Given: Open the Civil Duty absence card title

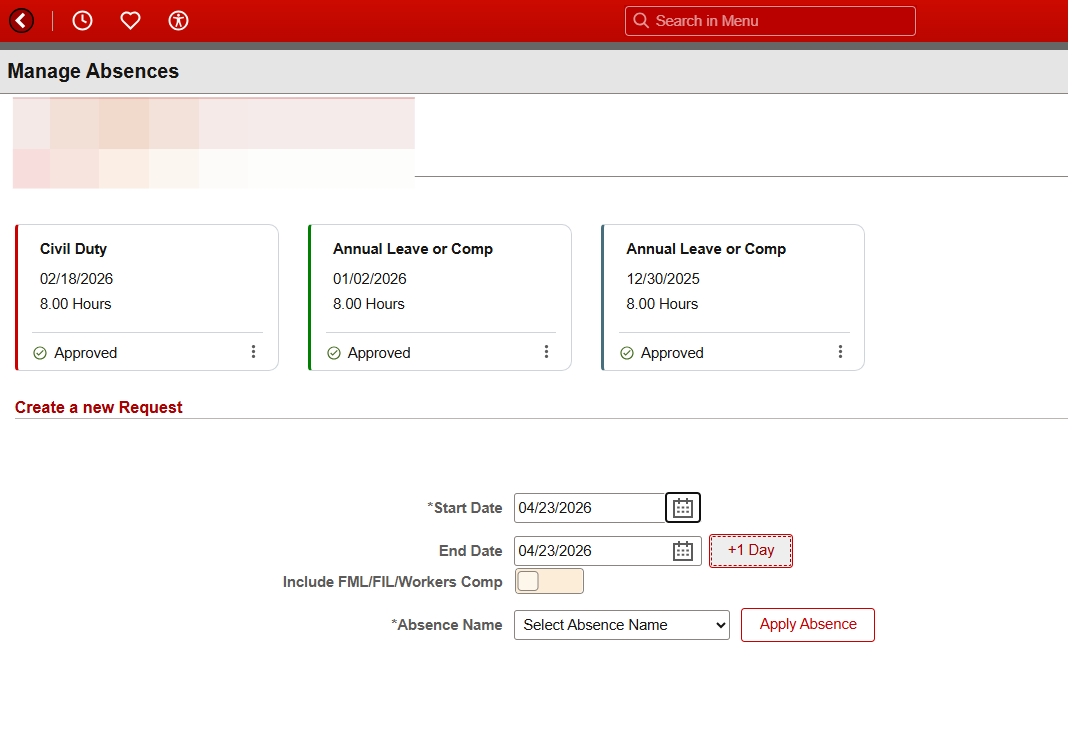Looking at the screenshot, I should pos(74,249).
